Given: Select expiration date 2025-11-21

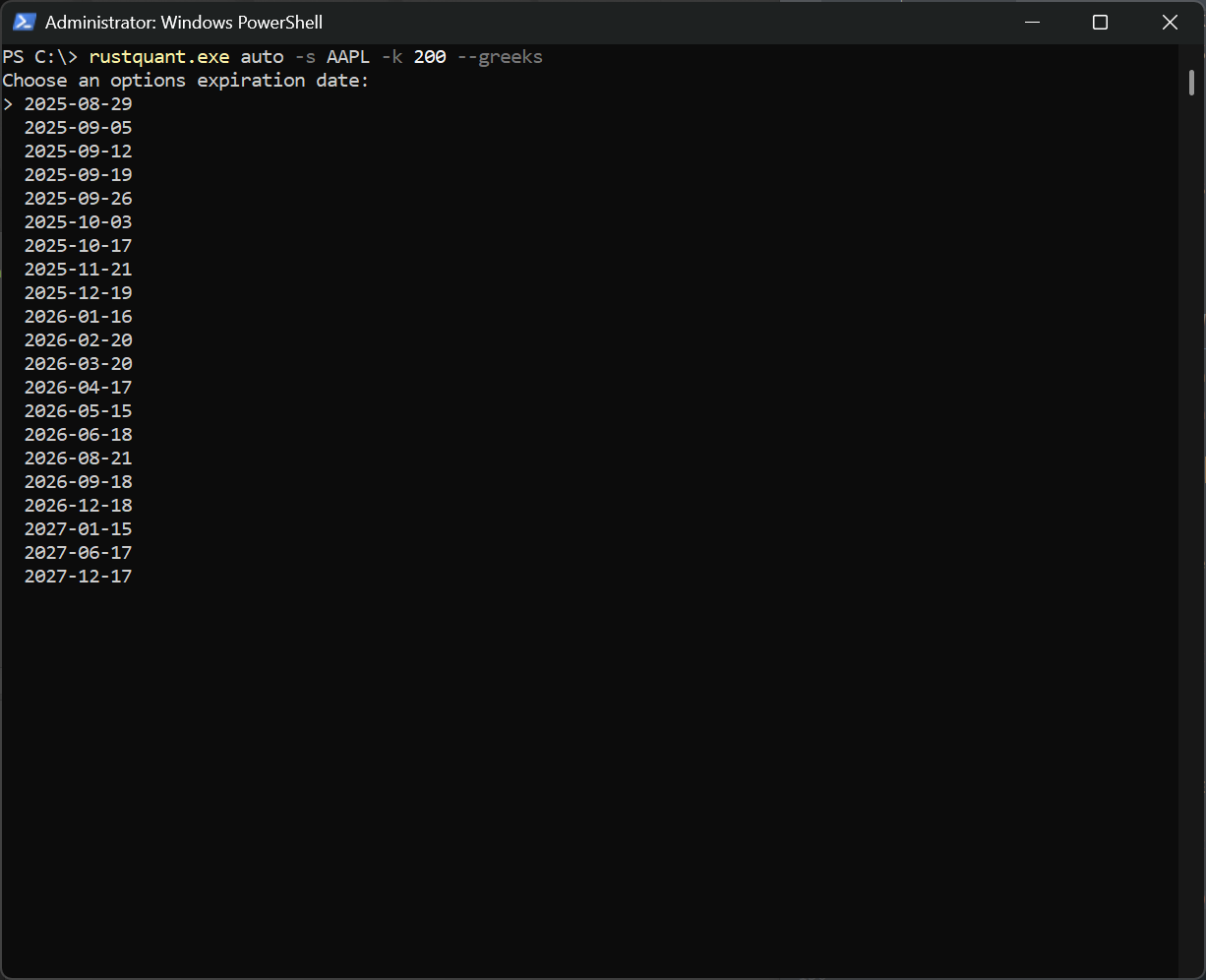Looking at the screenshot, I should point(78,269).
